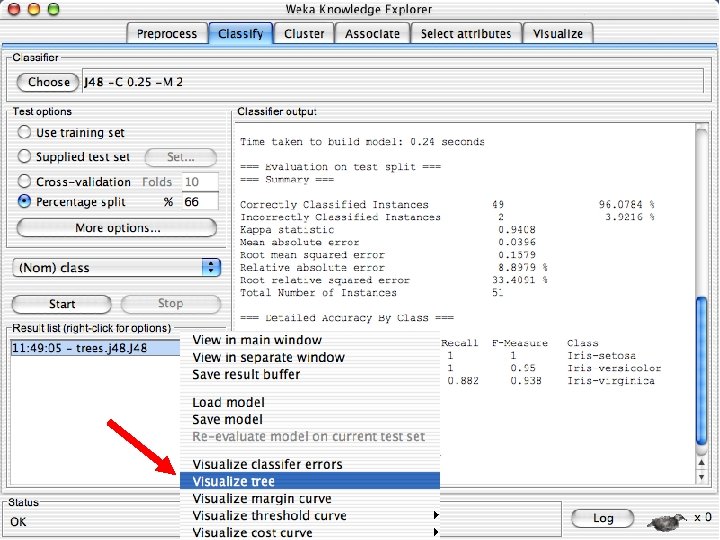Click the green zoom window button

point(54,8)
